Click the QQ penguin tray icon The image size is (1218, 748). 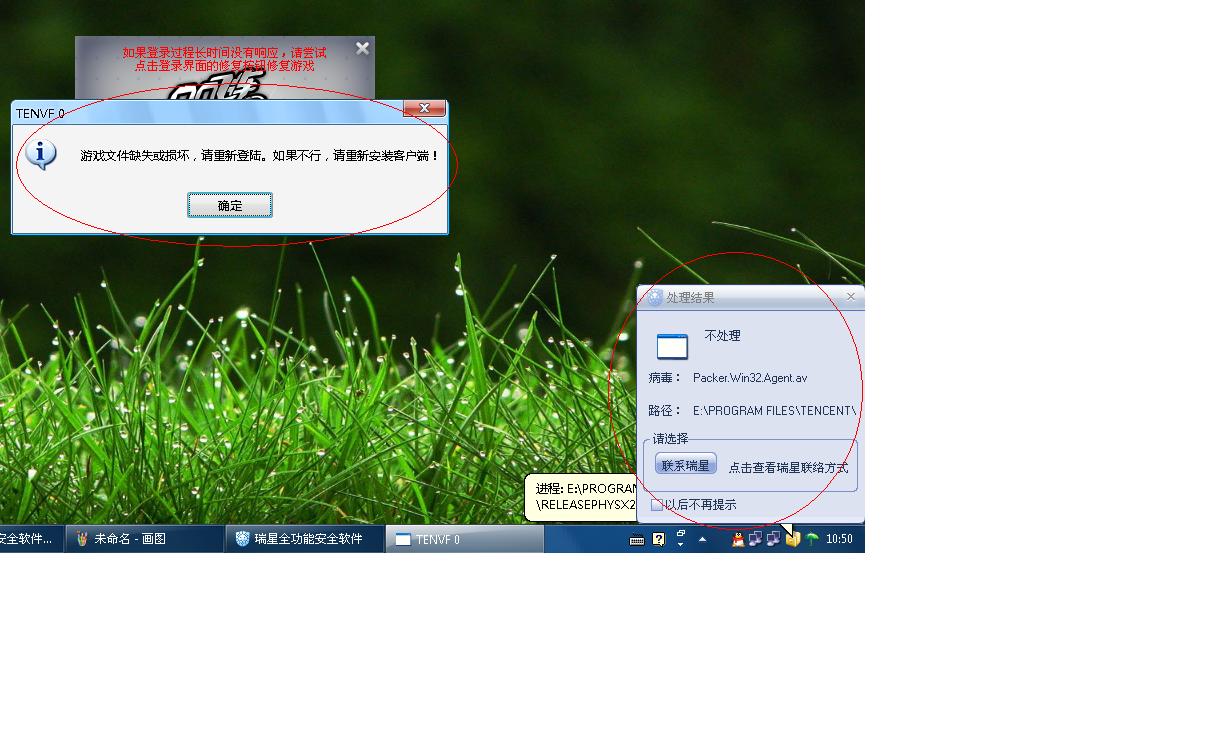pos(738,539)
